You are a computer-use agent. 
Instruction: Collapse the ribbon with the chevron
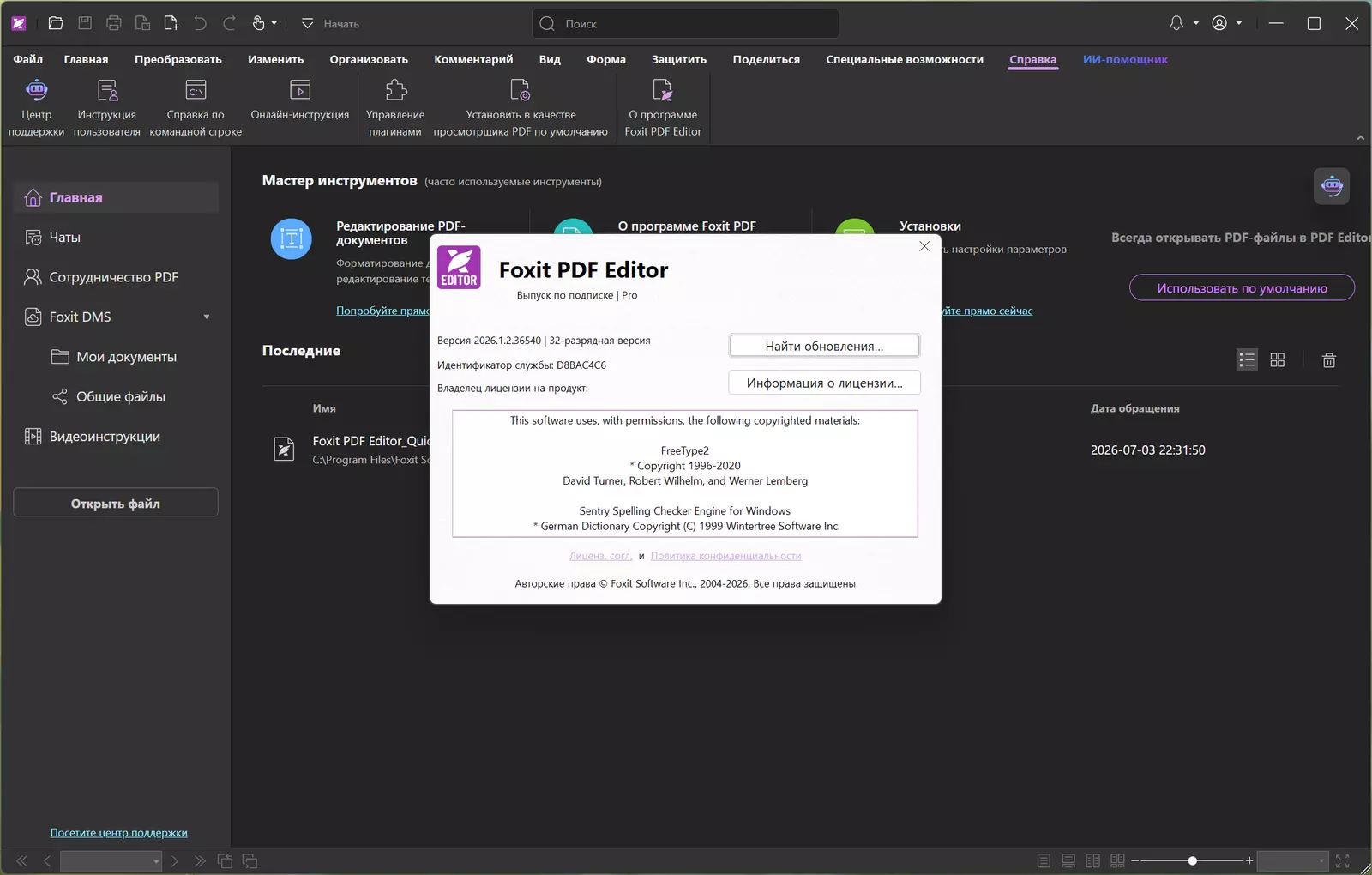(x=1360, y=137)
